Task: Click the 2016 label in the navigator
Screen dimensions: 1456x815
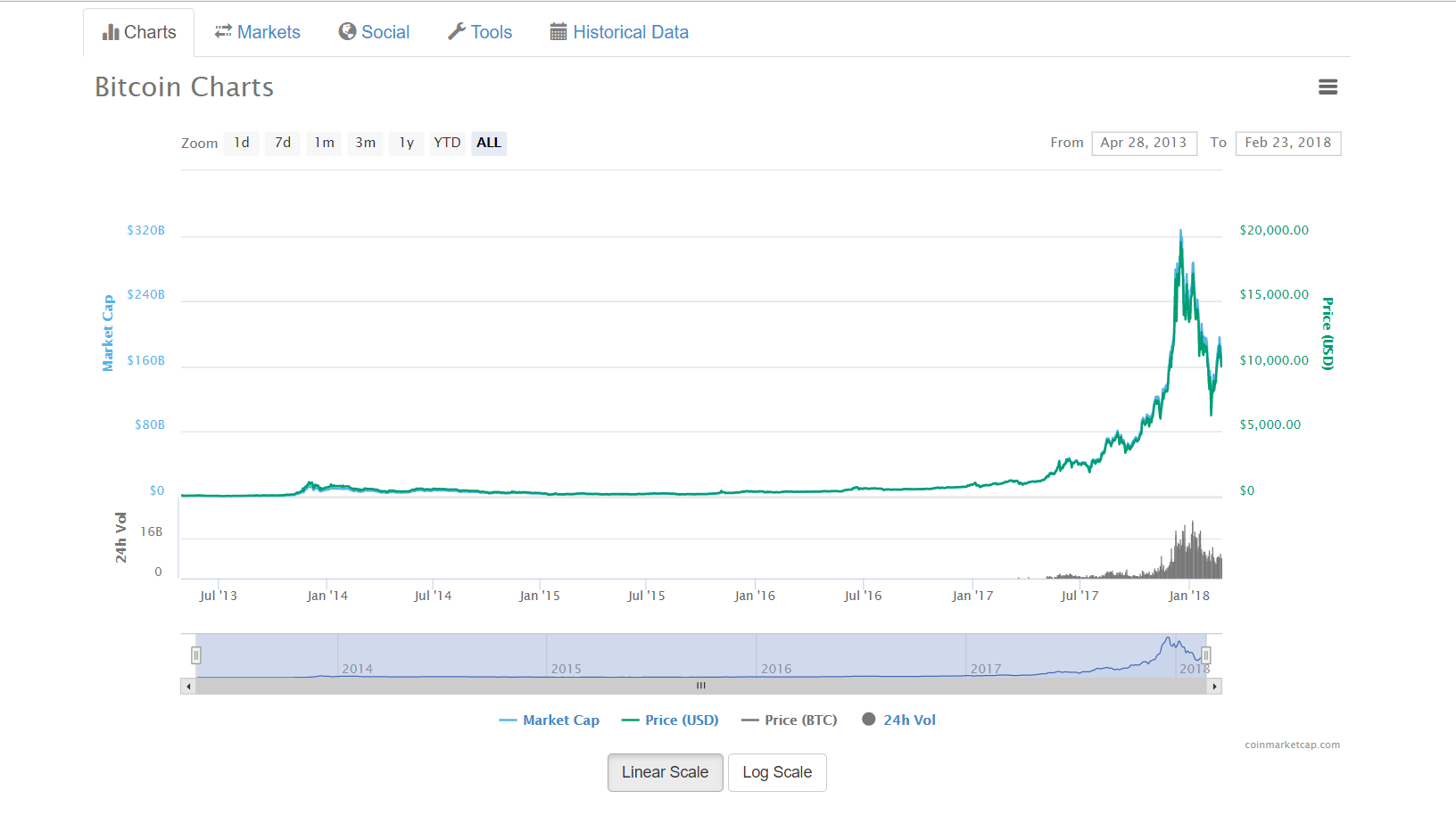Action: click(x=776, y=669)
